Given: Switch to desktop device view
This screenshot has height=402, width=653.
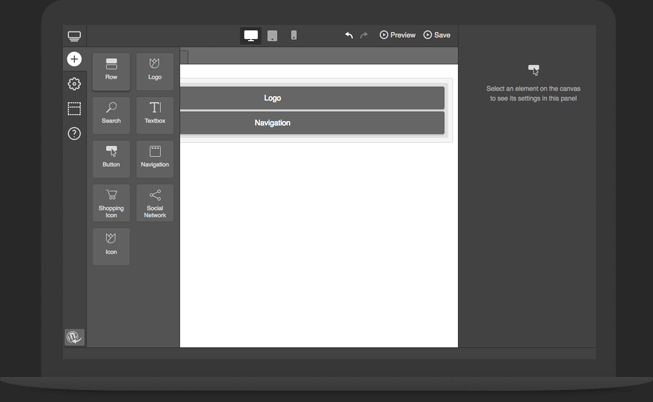Looking at the screenshot, I should [x=251, y=35].
